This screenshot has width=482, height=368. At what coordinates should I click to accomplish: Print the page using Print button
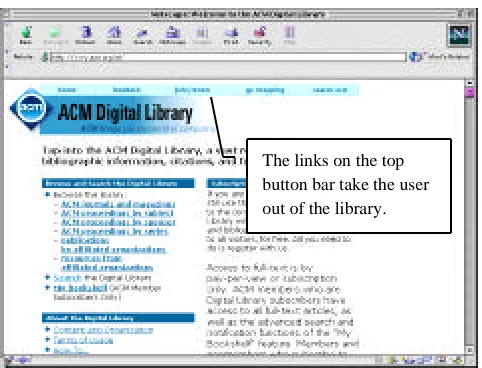(231, 35)
